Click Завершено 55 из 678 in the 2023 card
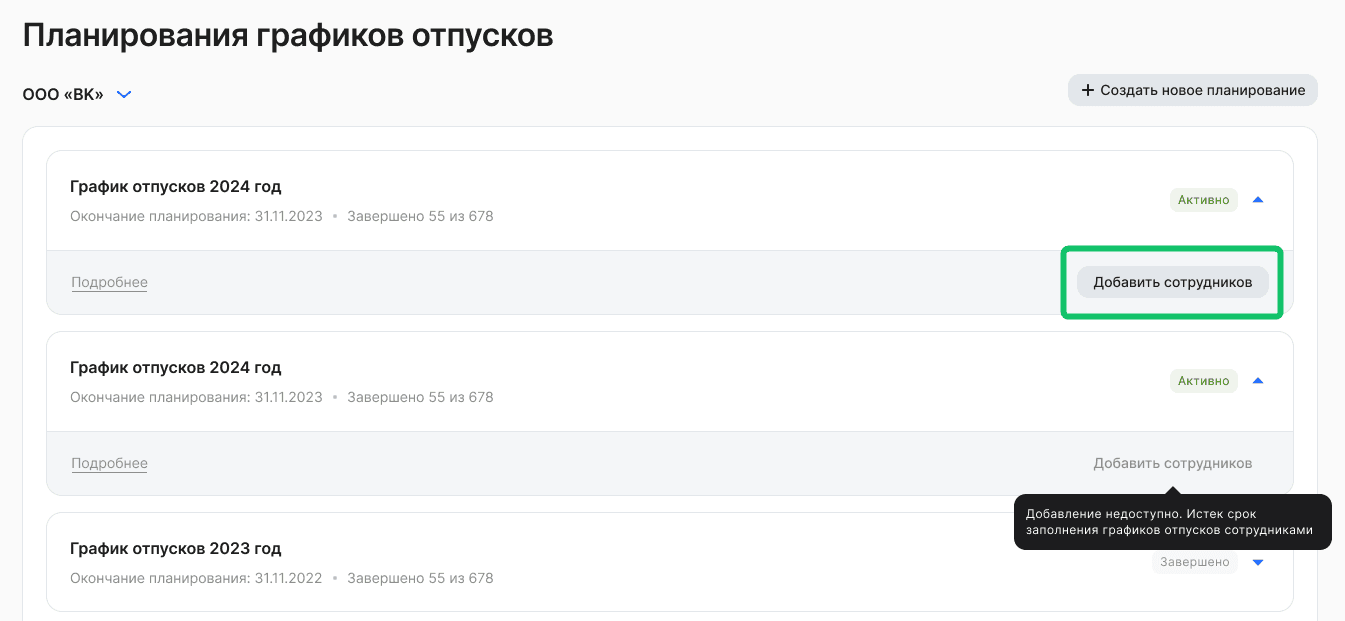The height and width of the screenshot is (621, 1345). [420, 578]
